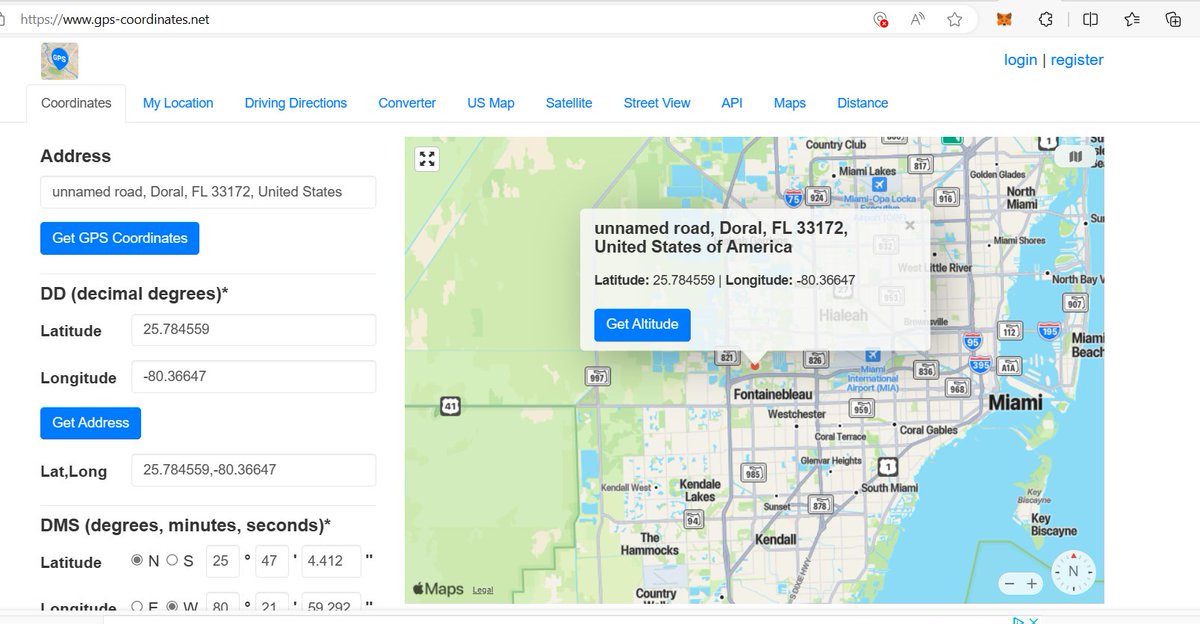Click the DD Longitude input field
The image size is (1200, 624).
(x=253, y=377)
